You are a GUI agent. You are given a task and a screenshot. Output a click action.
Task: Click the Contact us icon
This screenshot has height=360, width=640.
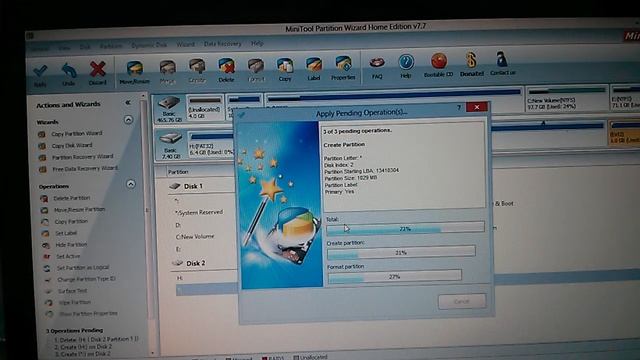502,60
